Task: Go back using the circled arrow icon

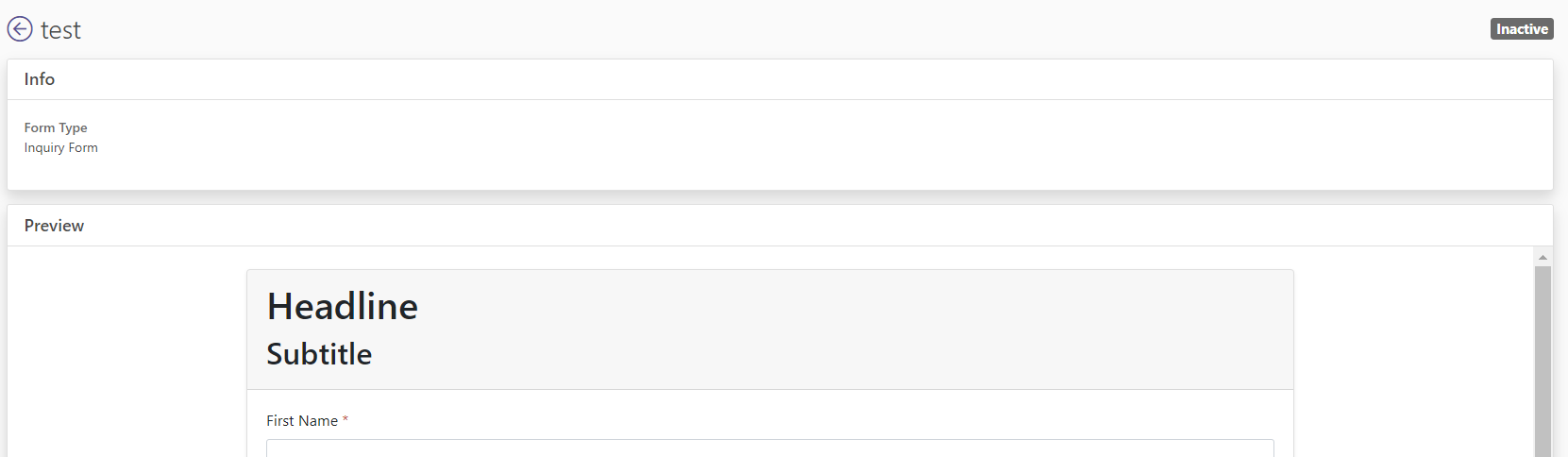Action: (20, 29)
